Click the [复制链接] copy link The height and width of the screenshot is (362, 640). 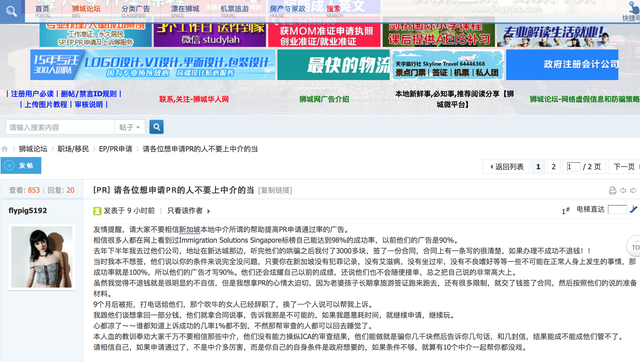(275, 191)
